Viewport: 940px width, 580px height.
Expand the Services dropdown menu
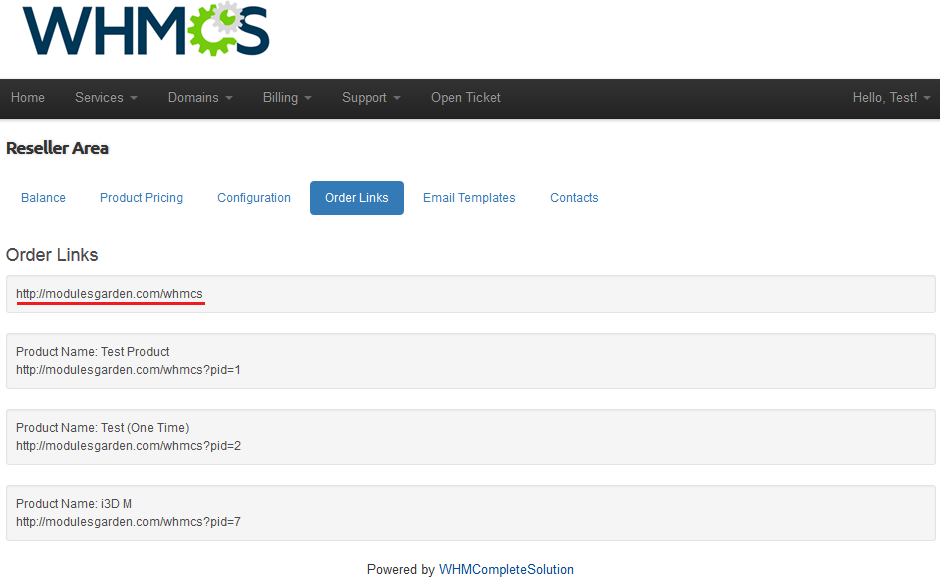coord(106,98)
